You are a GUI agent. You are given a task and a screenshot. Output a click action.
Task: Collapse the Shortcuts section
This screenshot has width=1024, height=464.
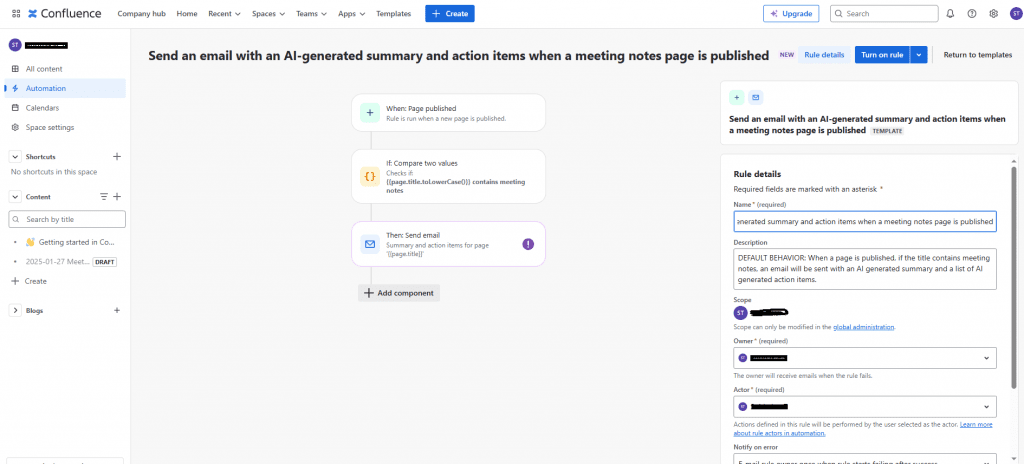pyautogui.click(x=15, y=157)
